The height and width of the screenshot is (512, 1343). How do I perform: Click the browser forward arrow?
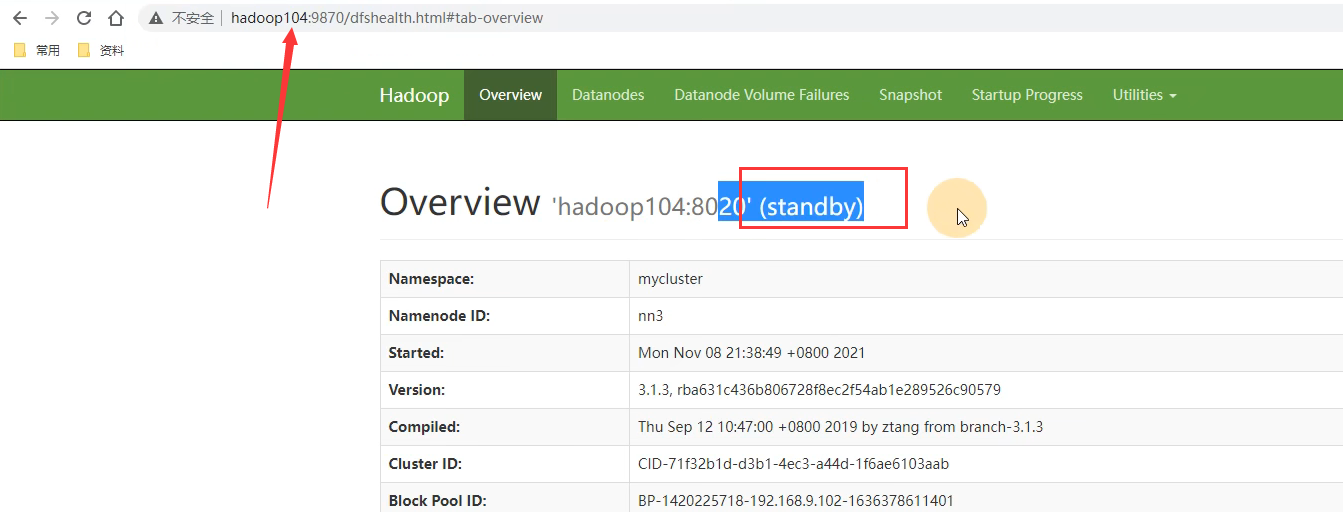click(x=52, y=18)
